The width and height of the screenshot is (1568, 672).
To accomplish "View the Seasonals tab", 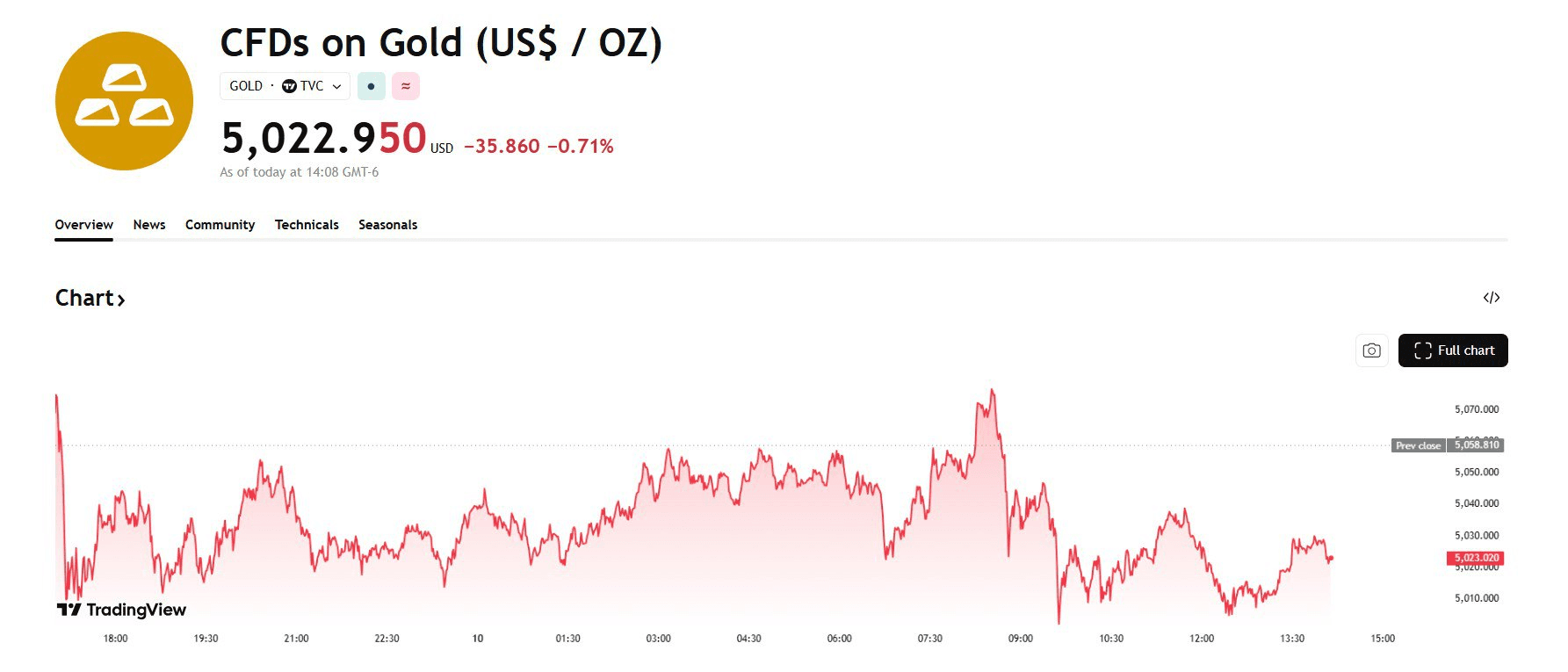I will tap(387, 225).
